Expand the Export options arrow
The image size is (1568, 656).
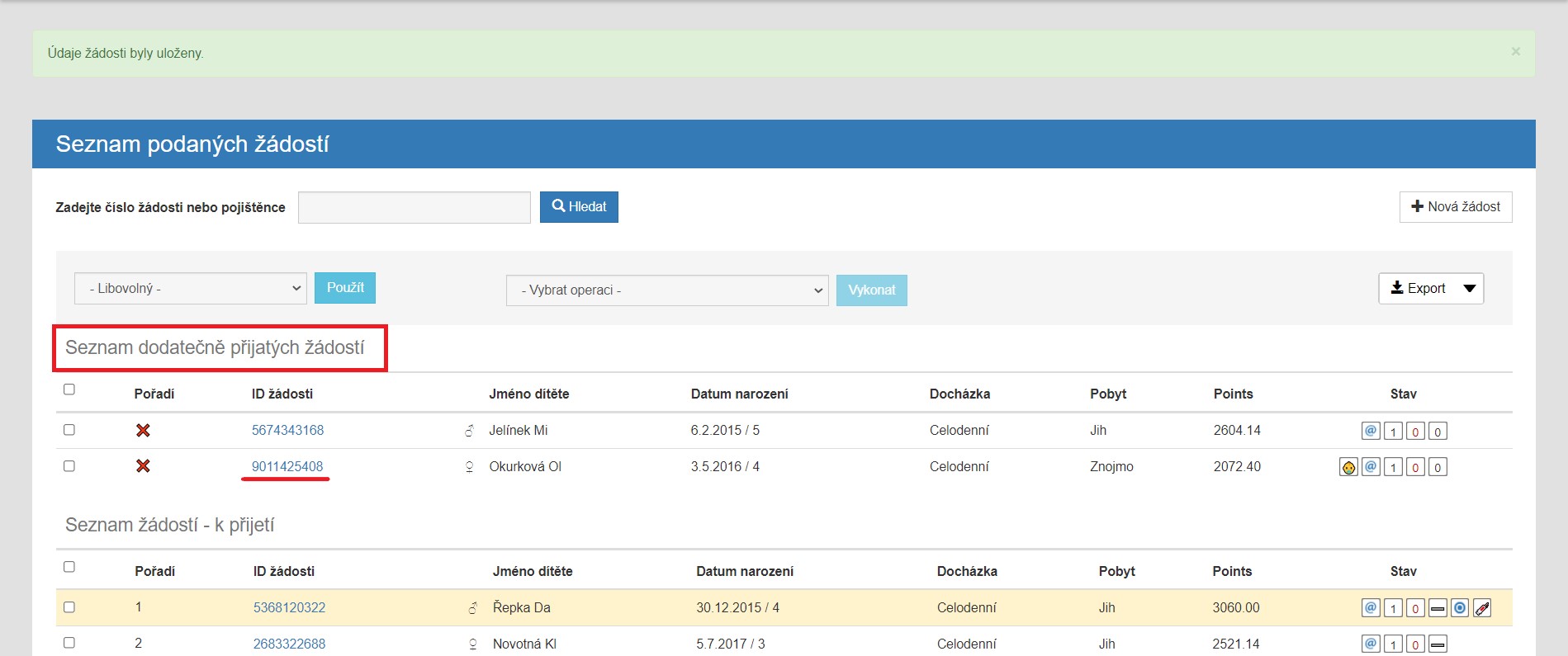click(1470, 288)
